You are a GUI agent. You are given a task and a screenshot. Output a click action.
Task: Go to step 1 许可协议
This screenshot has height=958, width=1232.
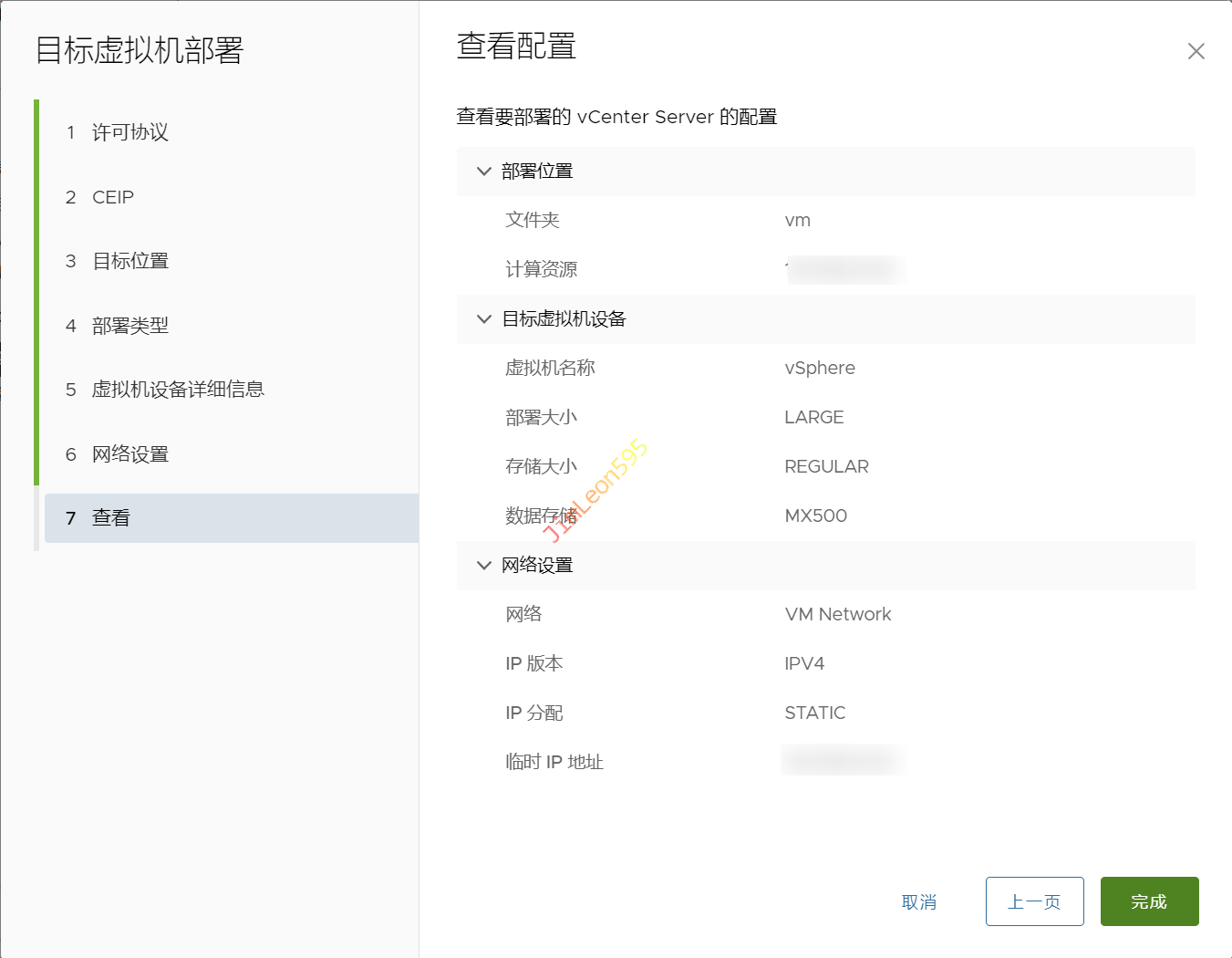129,133
